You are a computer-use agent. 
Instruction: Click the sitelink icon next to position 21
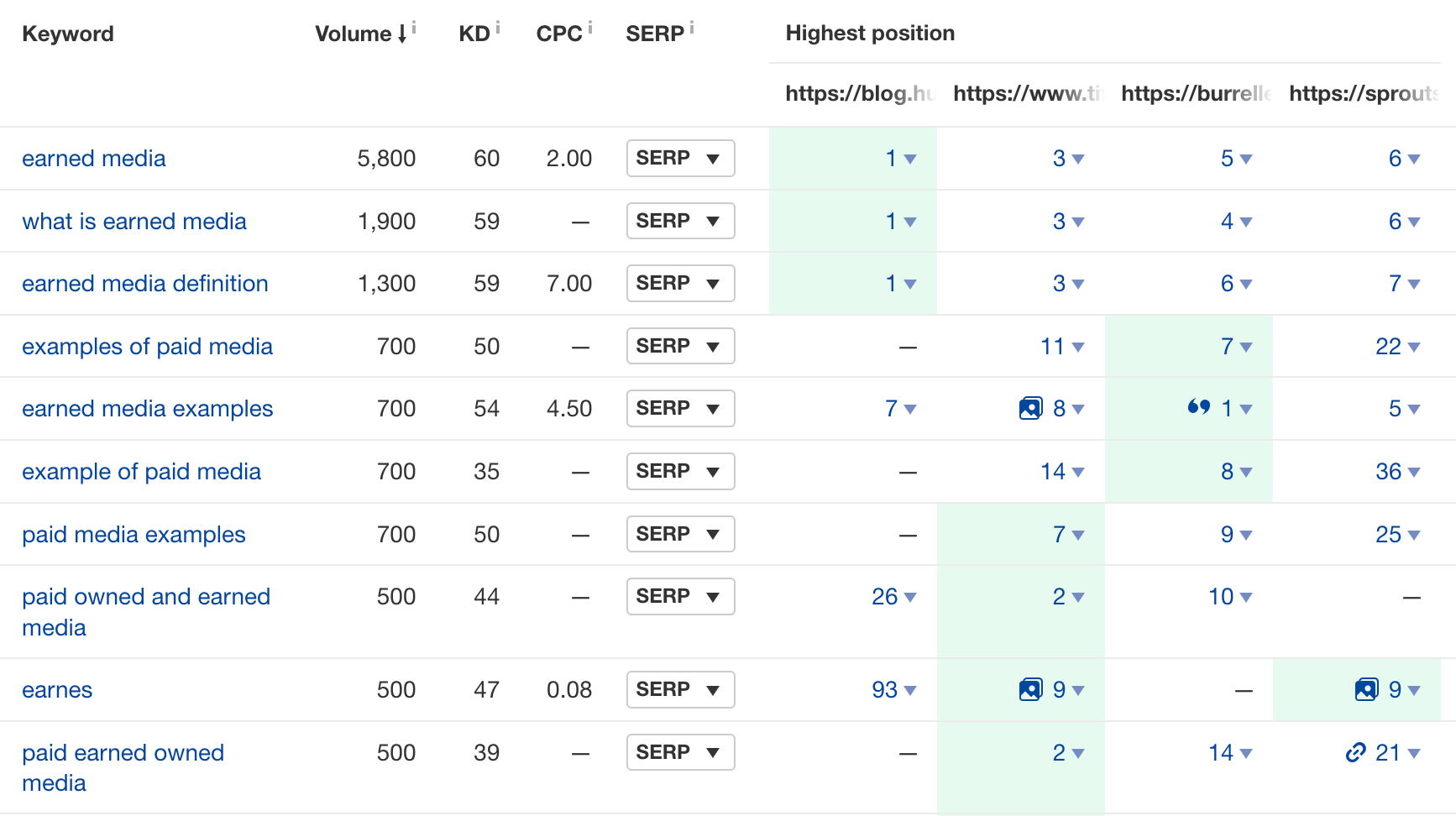pos(1354,752)
